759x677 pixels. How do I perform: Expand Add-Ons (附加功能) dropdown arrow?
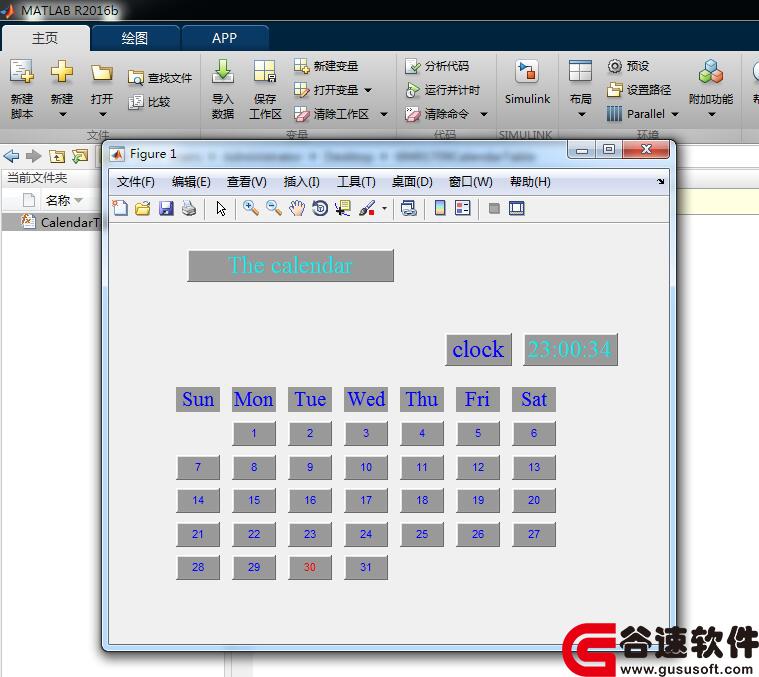pyautogui.click(x=712, y=115)
